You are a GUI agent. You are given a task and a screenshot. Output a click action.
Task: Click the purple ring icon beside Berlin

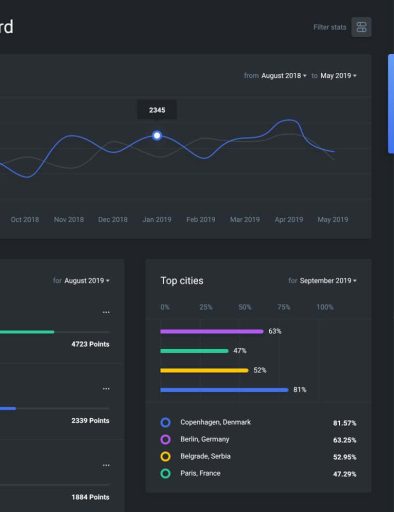(x=166, y=440)
